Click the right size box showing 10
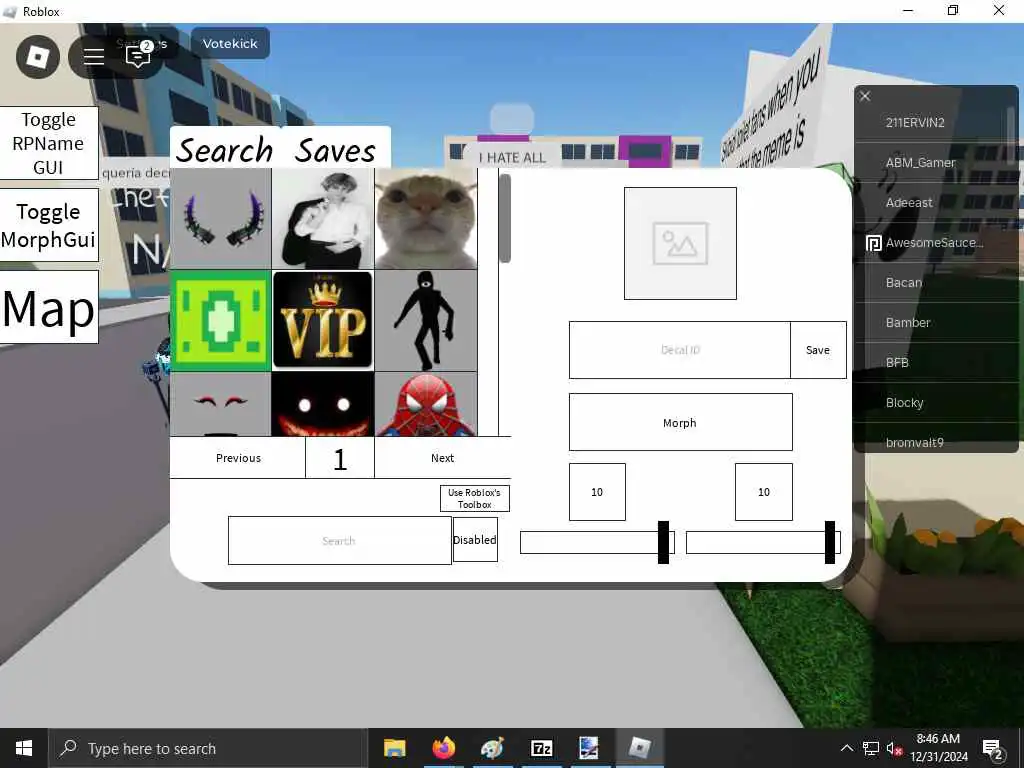 tap(763, 492)
